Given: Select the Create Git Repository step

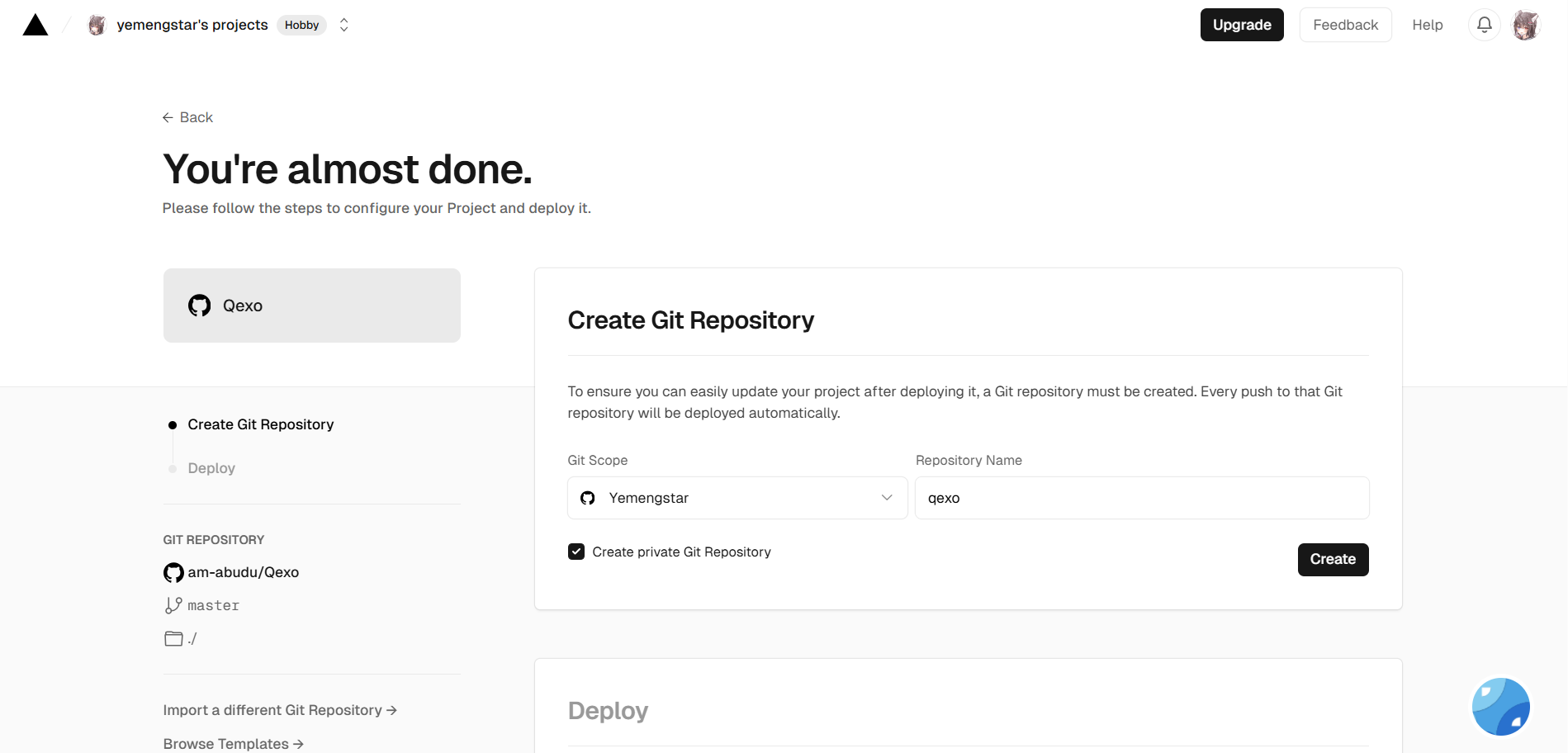Looking at the screenshot, I should (260, 424).
